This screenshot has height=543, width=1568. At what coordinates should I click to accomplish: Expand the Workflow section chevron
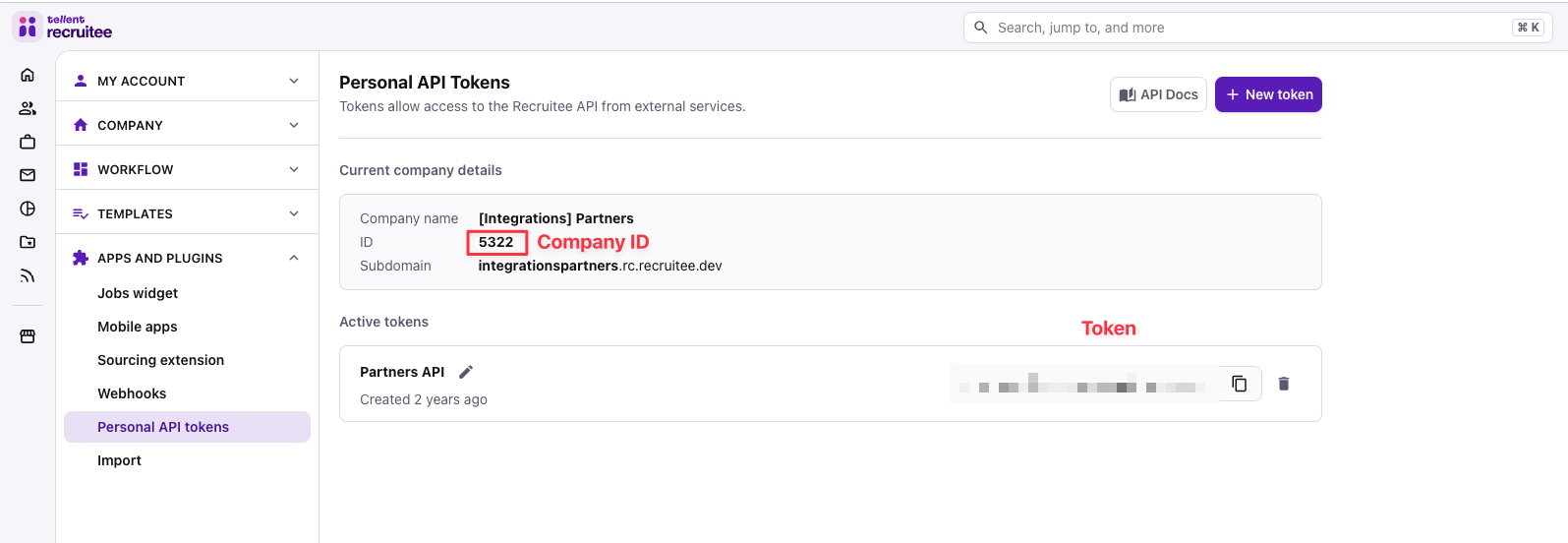pyautogui.click(x=294, y=169)
